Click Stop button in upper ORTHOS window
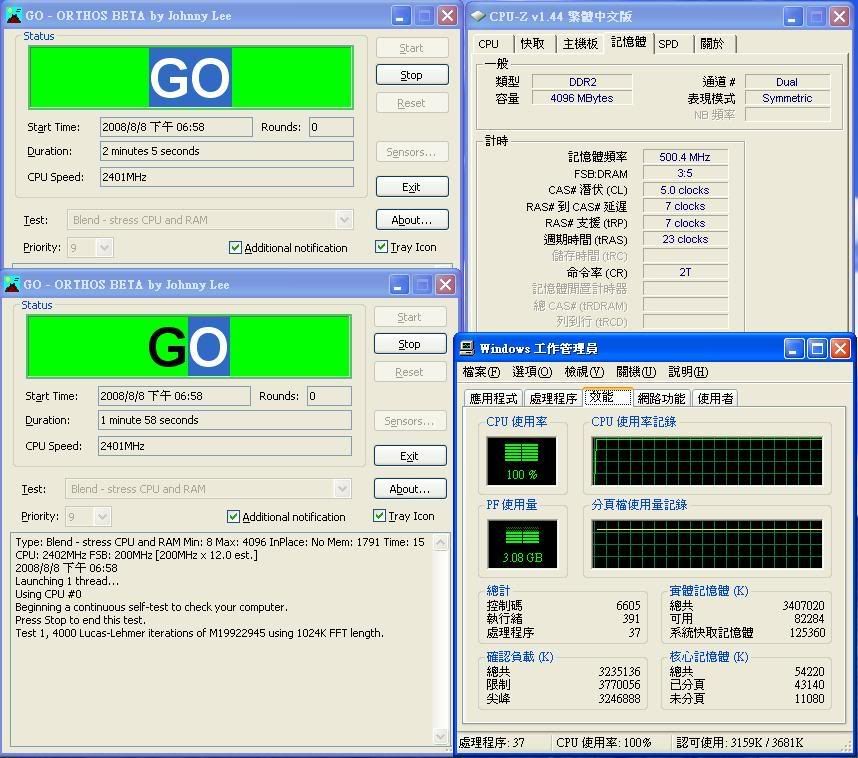858x758 pixels. pos(412,75)
